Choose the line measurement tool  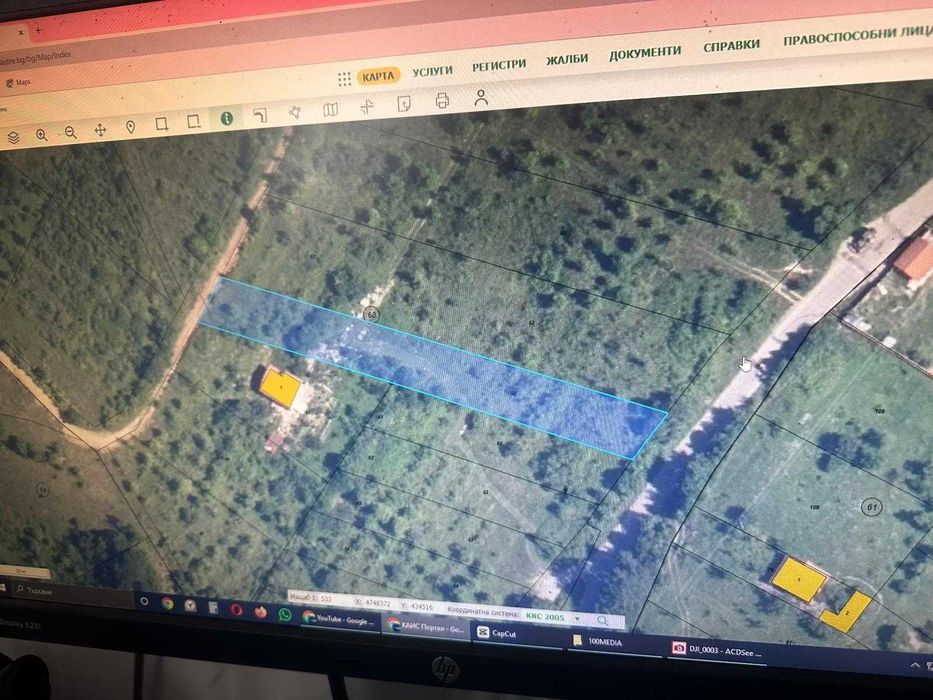[260, 114]
